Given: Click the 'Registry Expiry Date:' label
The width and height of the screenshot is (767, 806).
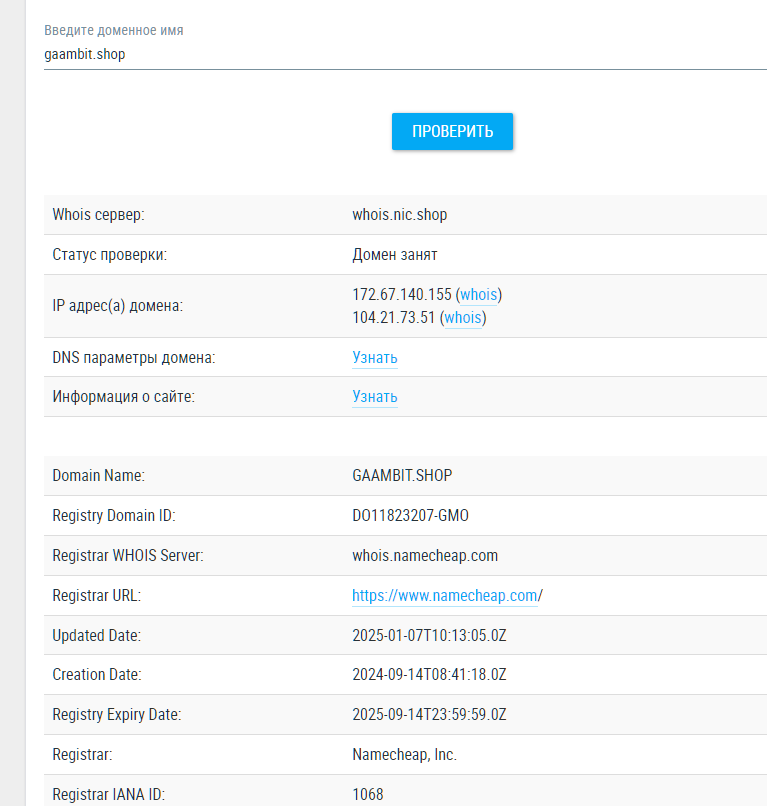Looking at the screenshot, I should 117,715.
